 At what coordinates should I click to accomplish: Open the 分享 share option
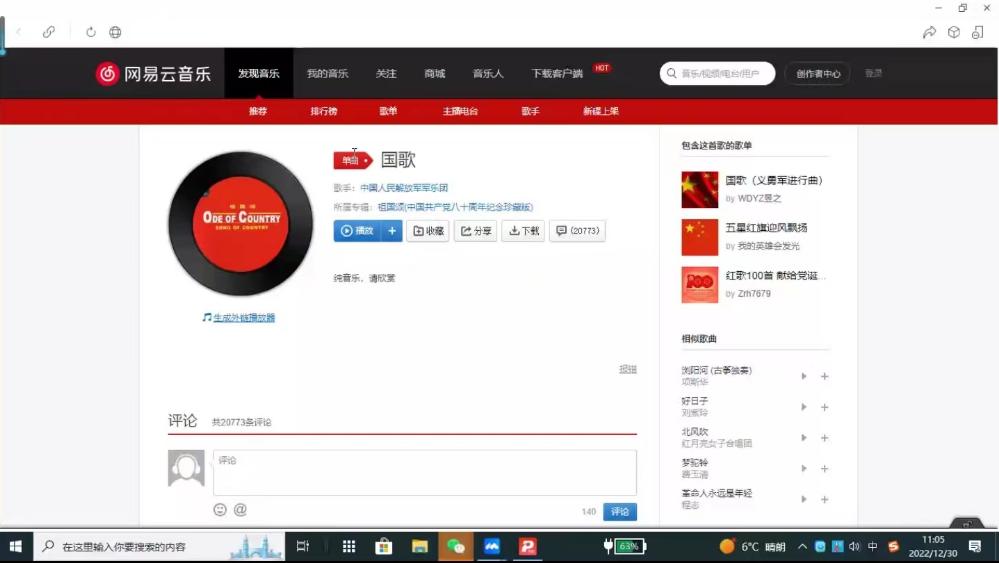(475, 231)
